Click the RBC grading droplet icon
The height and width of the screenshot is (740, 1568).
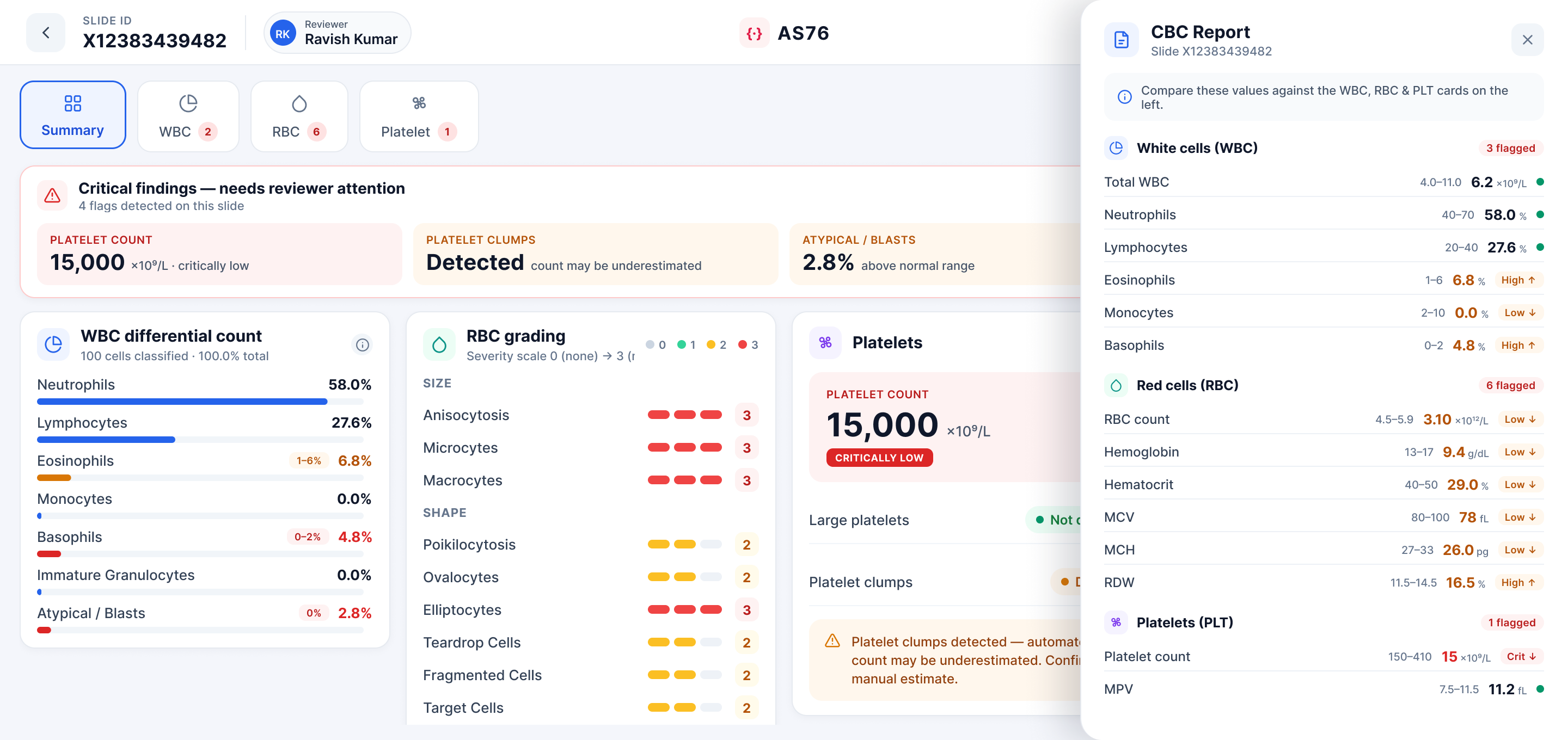coord(439,345)
